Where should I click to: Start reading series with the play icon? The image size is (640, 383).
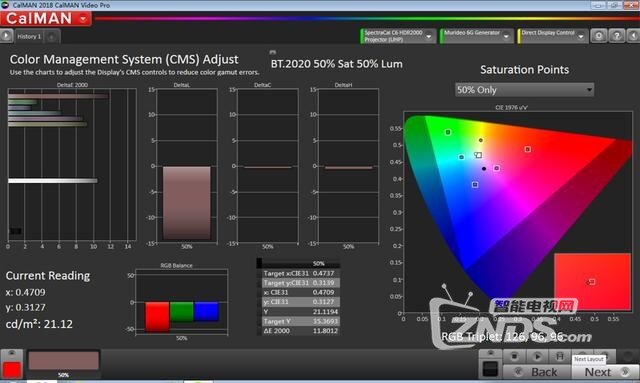537,356
